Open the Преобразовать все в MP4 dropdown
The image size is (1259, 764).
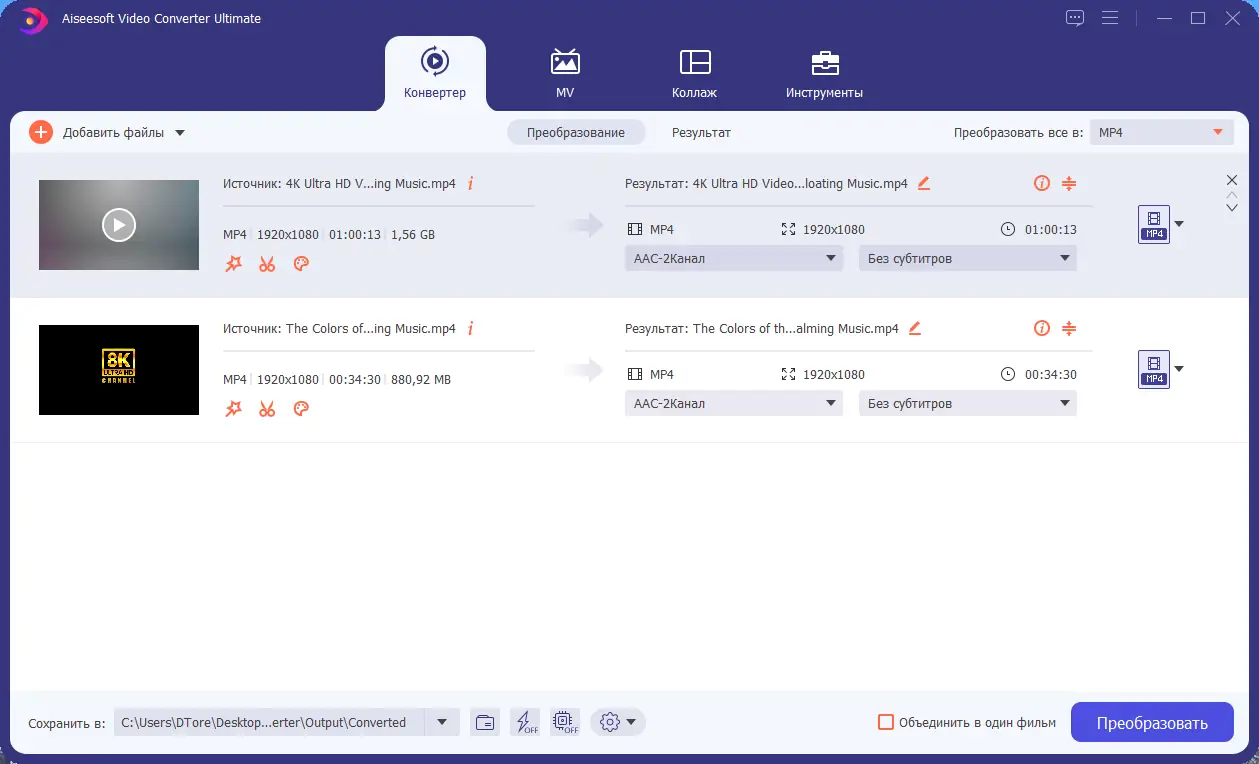pos(1161,132)
